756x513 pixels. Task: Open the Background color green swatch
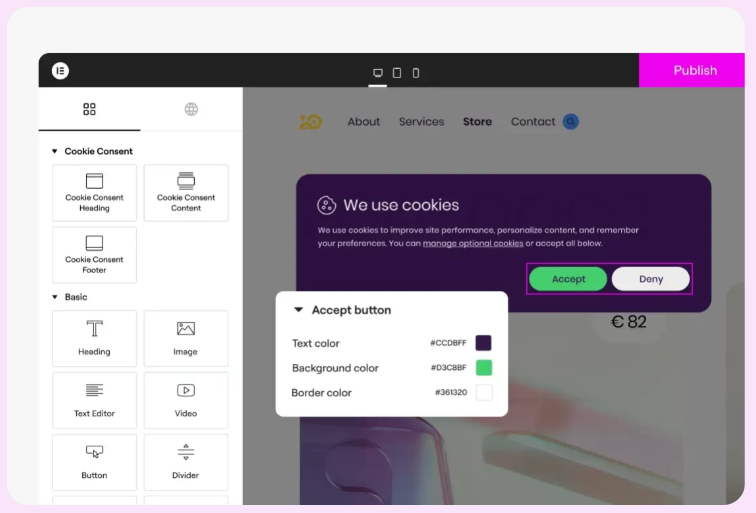484,368
